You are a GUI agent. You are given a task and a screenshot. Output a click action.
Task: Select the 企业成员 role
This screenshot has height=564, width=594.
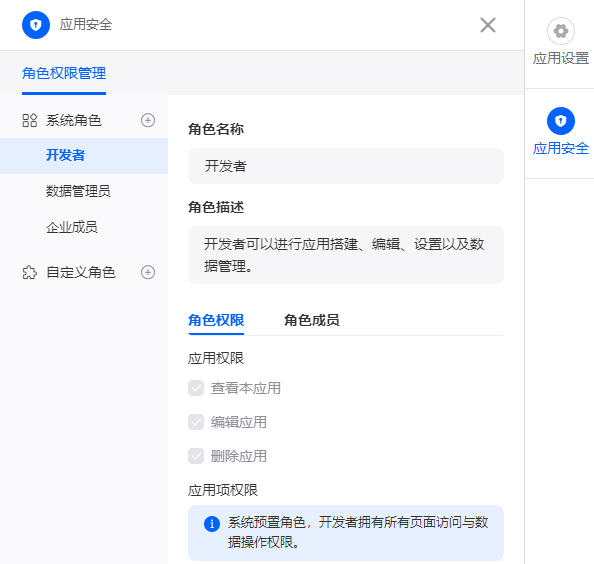coord(84,227)
